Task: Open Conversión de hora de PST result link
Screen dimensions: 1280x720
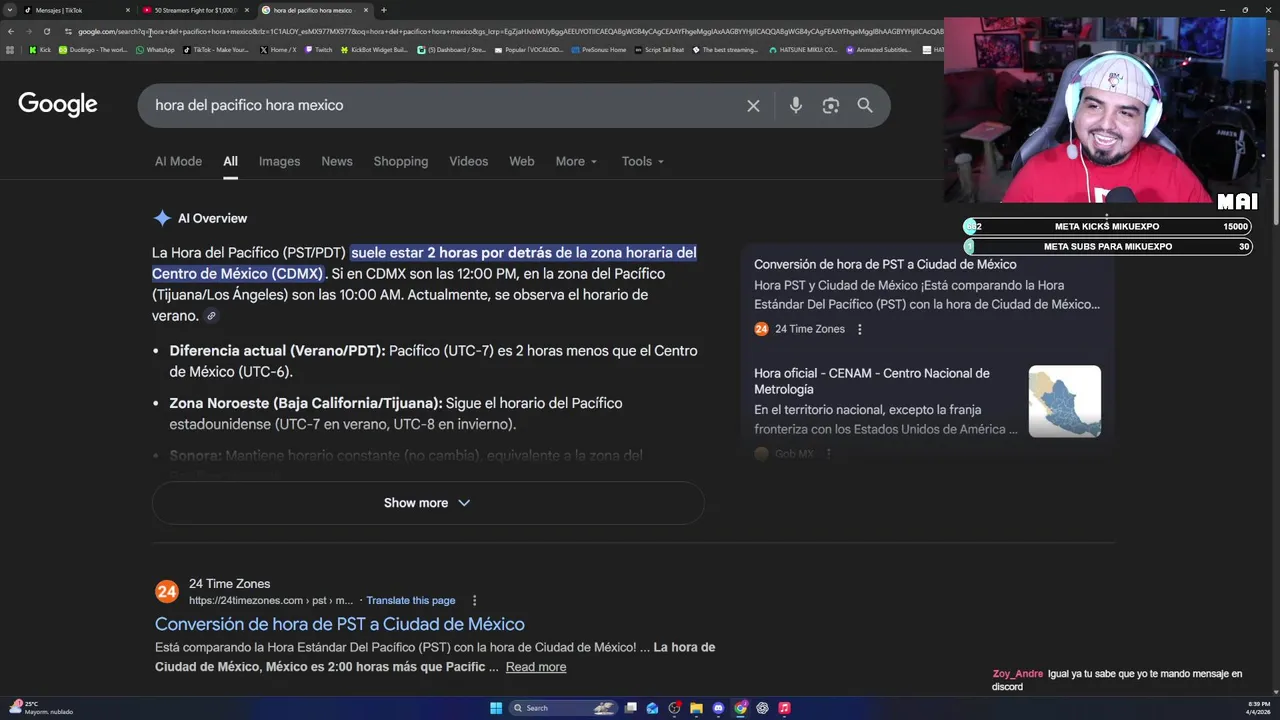Action: (x=340, y=624)
